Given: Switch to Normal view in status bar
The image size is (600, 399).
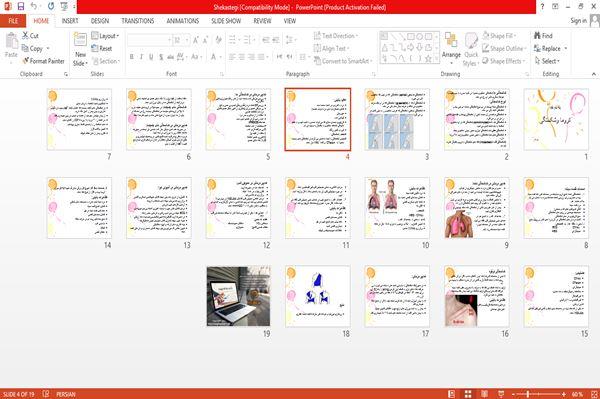Looking at the screenshot, I should click(x=452, y=394).
